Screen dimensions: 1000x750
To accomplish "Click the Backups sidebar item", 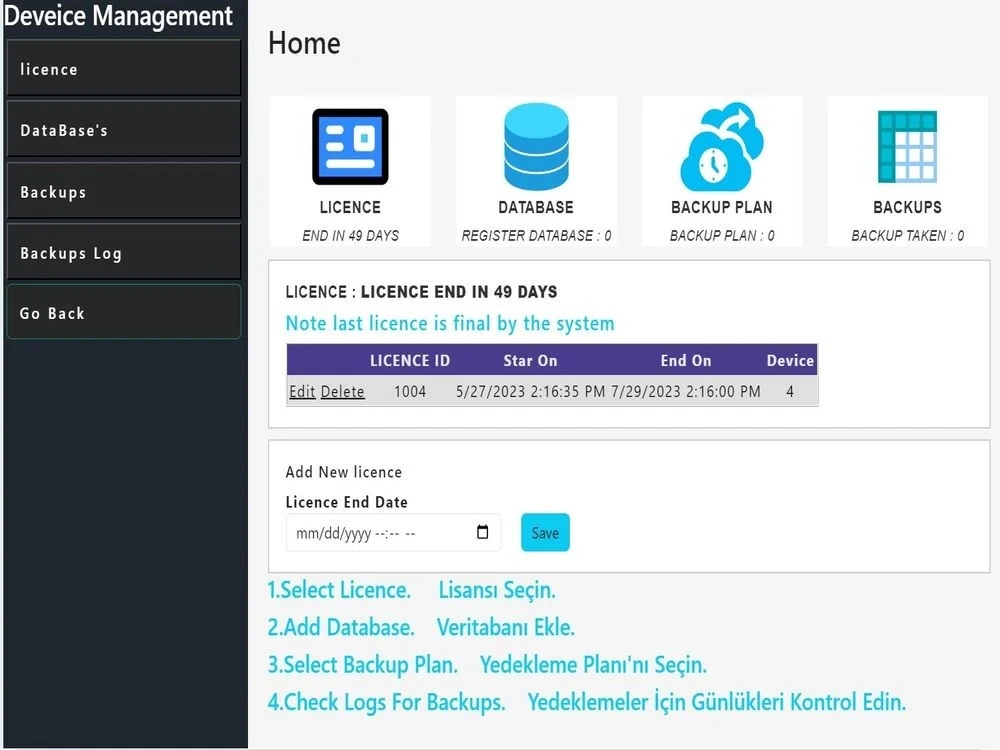I will pos(123,190).
